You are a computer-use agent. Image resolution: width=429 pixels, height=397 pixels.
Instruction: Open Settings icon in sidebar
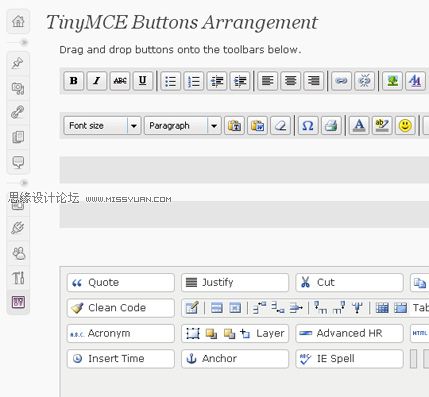[18, 302]
